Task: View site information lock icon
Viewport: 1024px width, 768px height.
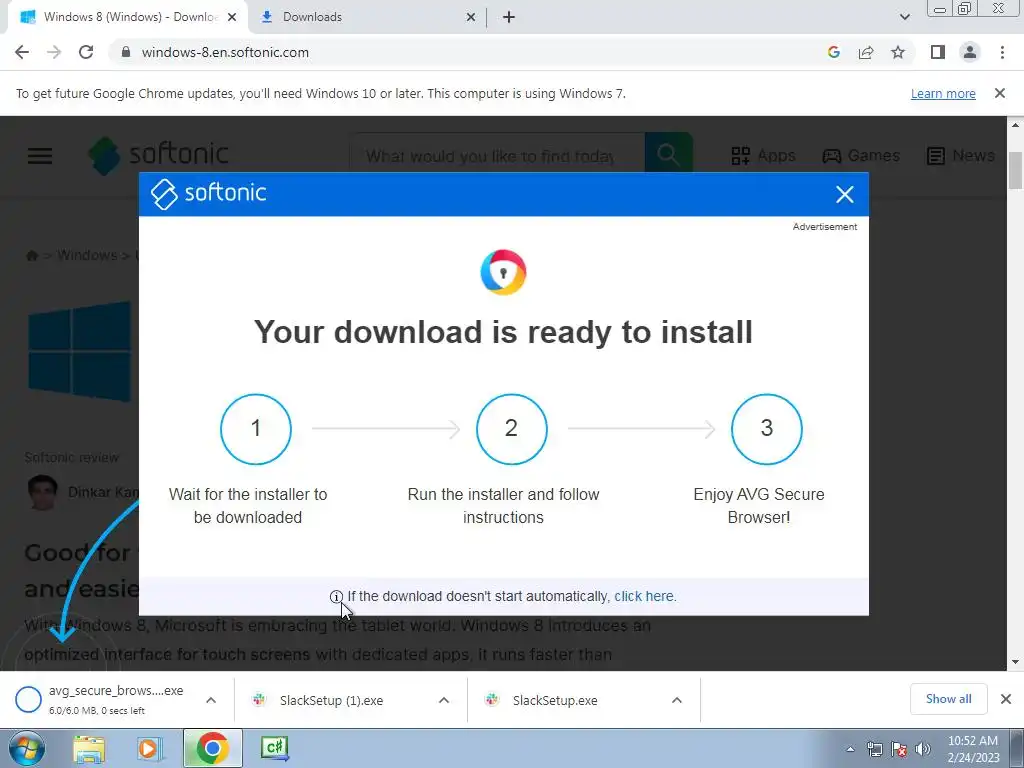Action: [x=126, y=52]
